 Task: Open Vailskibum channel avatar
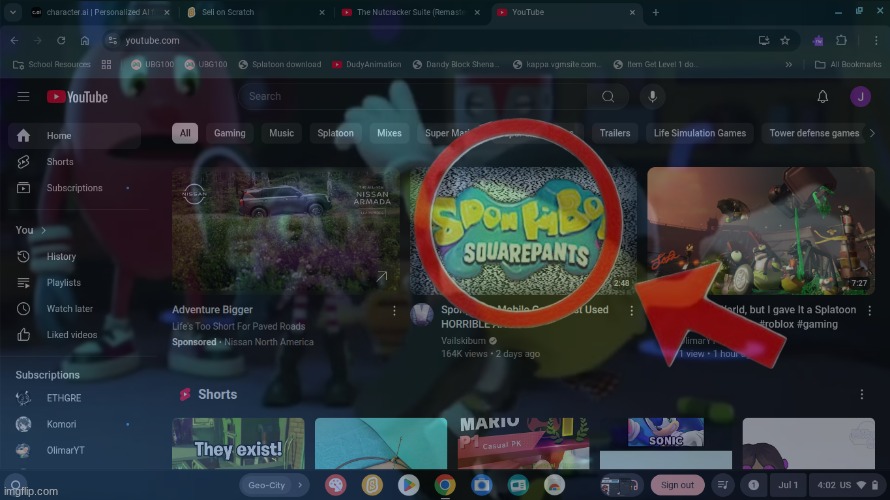[421, 314]
